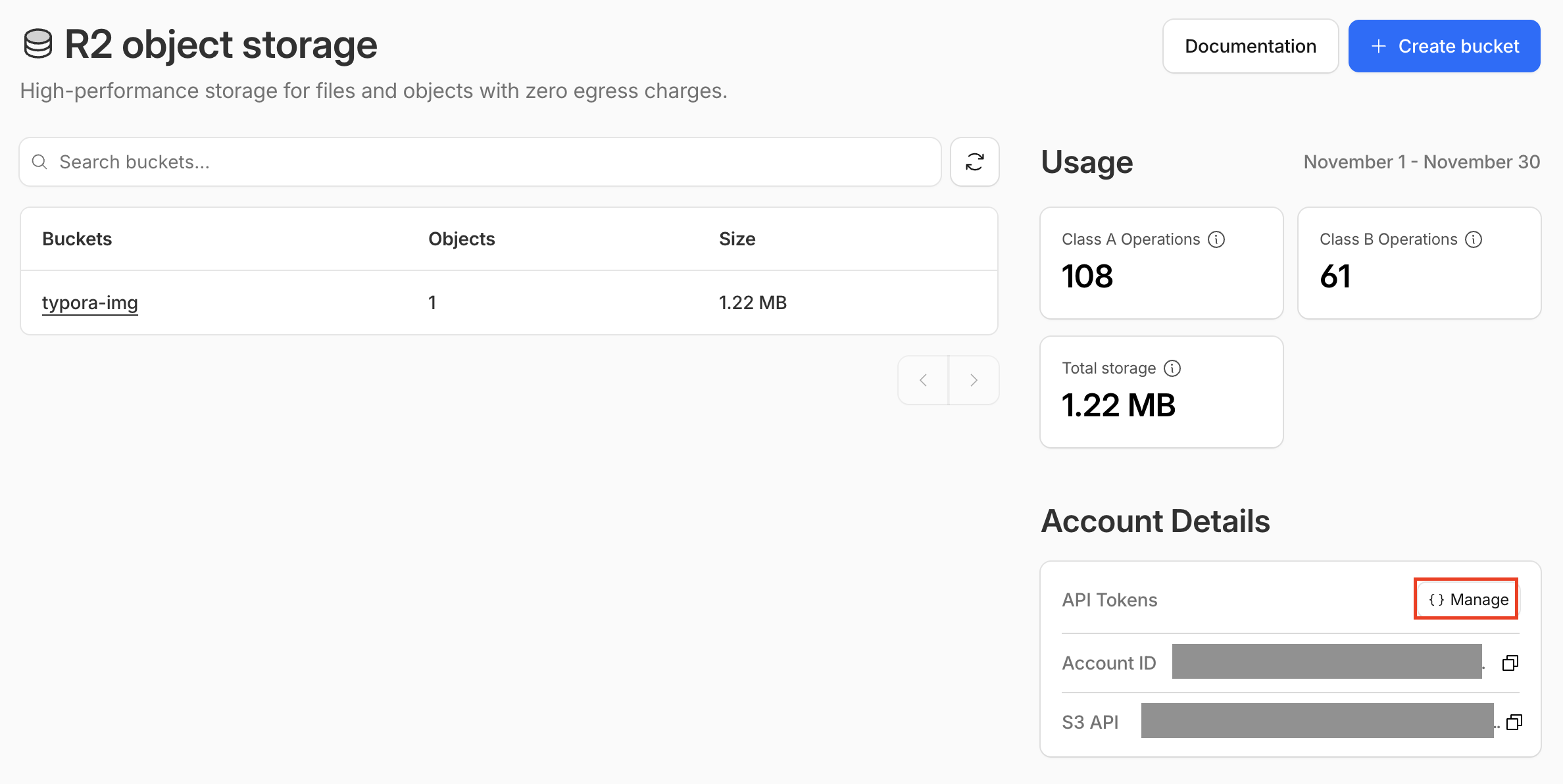1563x784 pixels.
Task: Open Class B Operations info tooltip
Action: coord(1474,239)
